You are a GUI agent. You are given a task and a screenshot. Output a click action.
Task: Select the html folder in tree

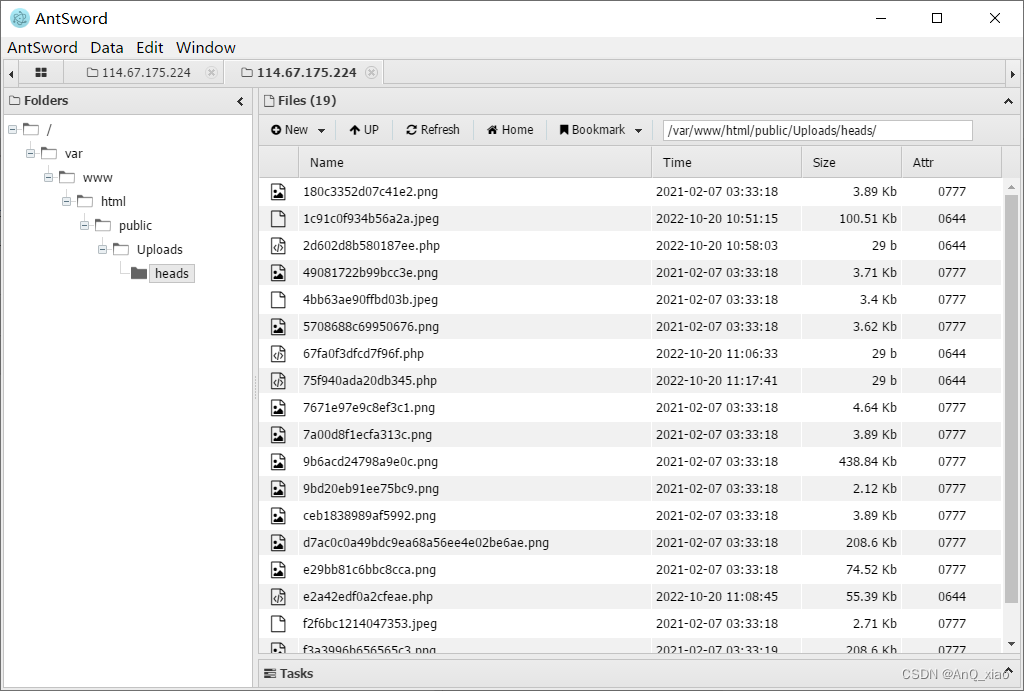pyautogui.click(x=113, y=201)
